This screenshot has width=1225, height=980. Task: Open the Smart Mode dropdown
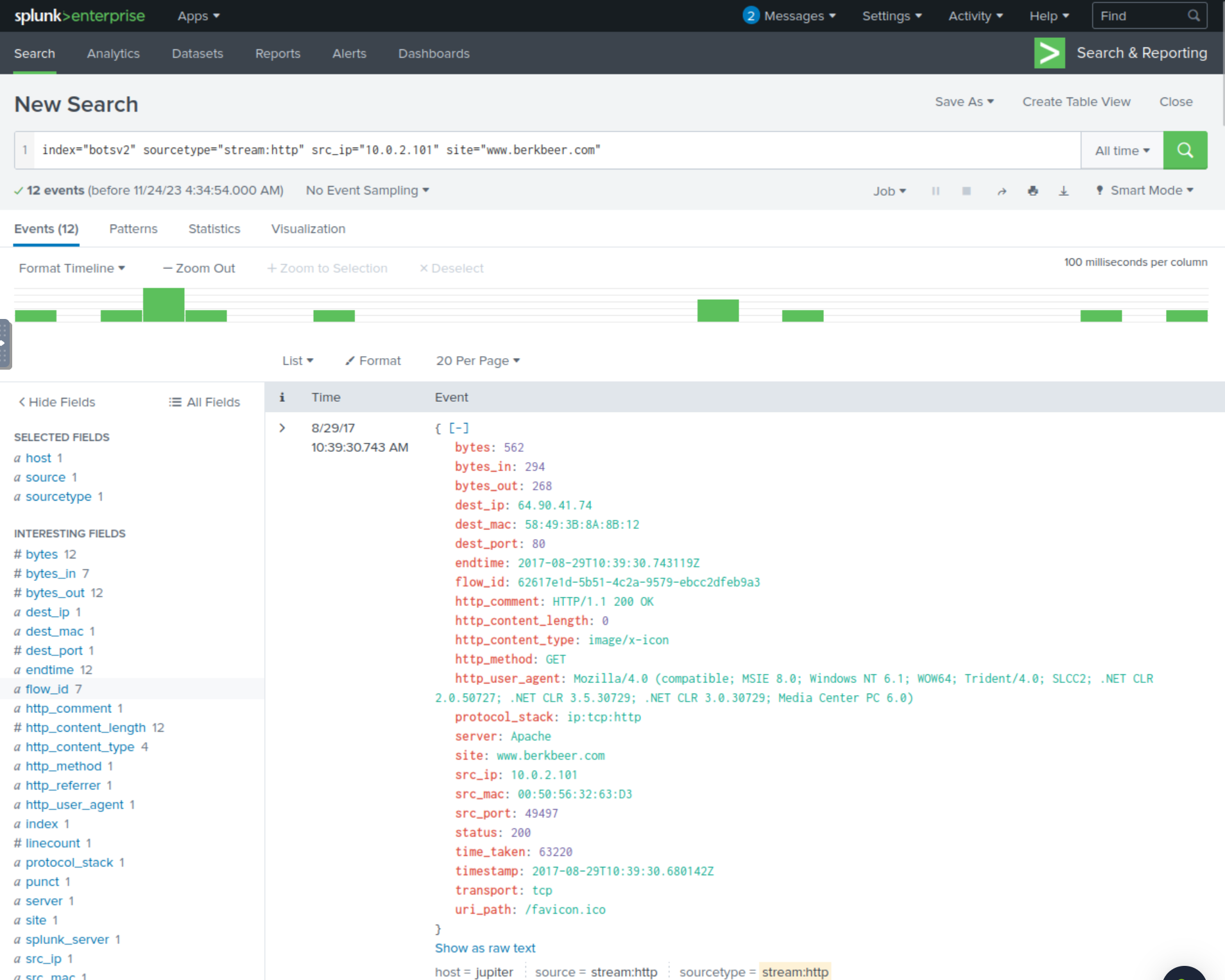point(1145,191)
